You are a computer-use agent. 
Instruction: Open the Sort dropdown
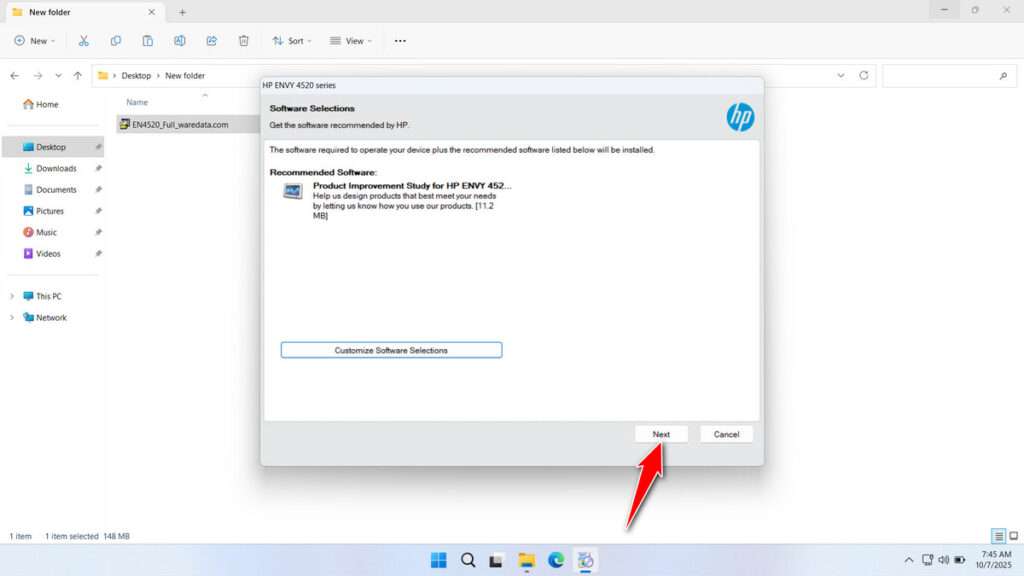click(291, 40)
